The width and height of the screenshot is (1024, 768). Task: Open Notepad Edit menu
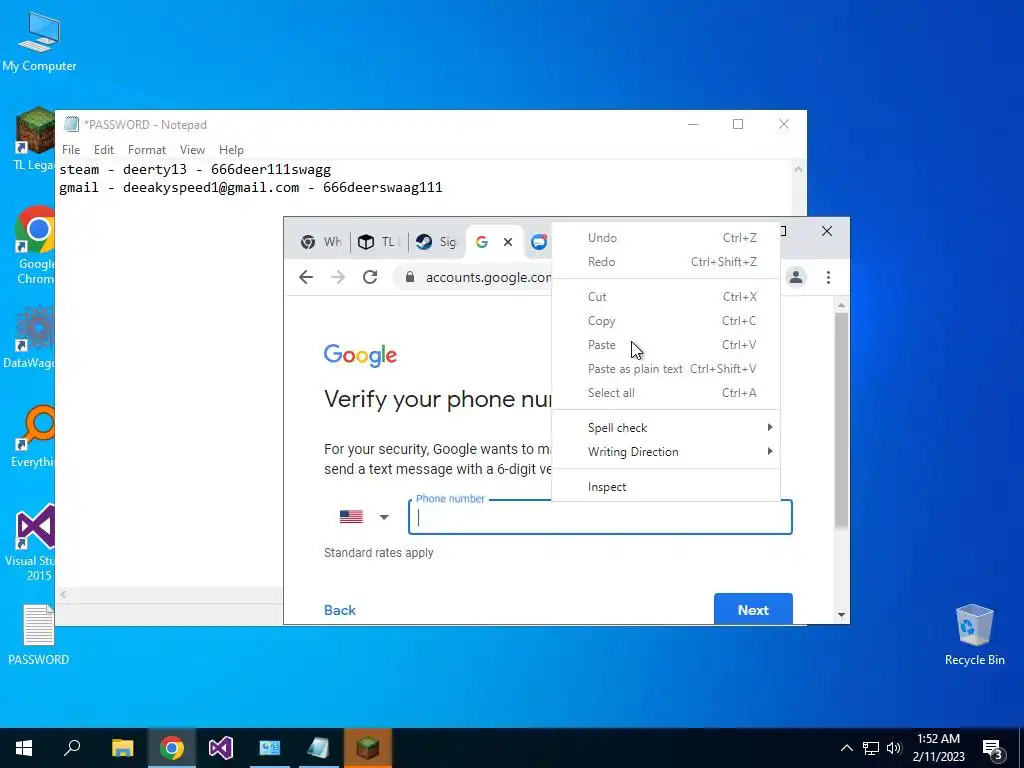[x=104, y=150]
